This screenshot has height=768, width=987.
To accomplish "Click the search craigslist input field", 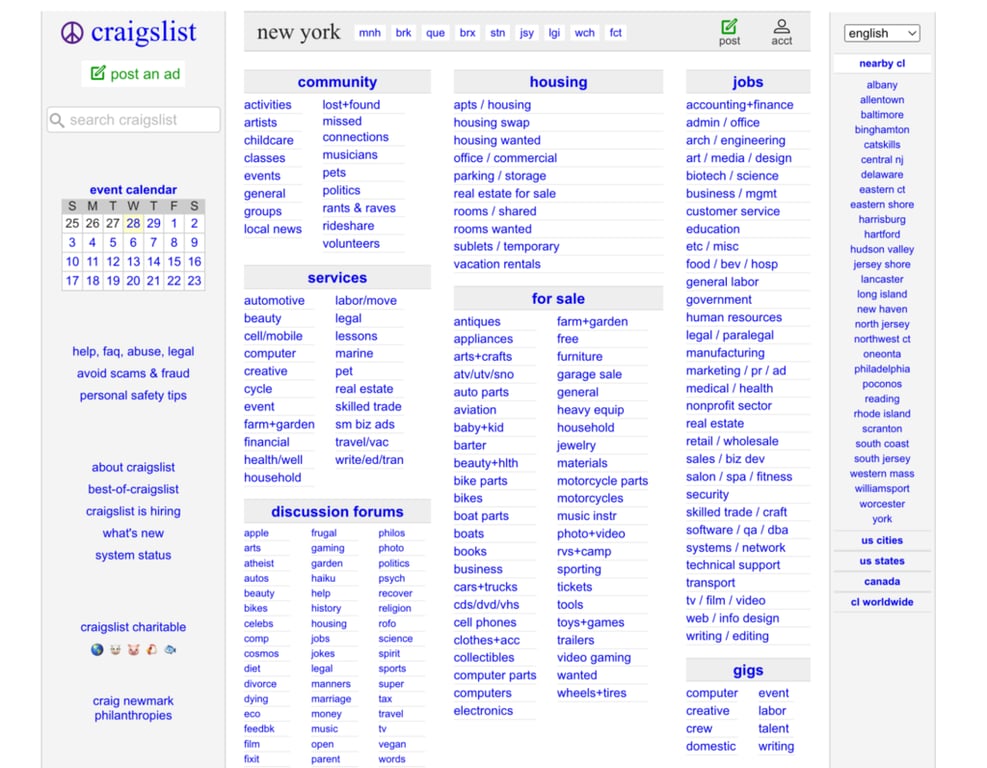I will [x=133, y=119].
